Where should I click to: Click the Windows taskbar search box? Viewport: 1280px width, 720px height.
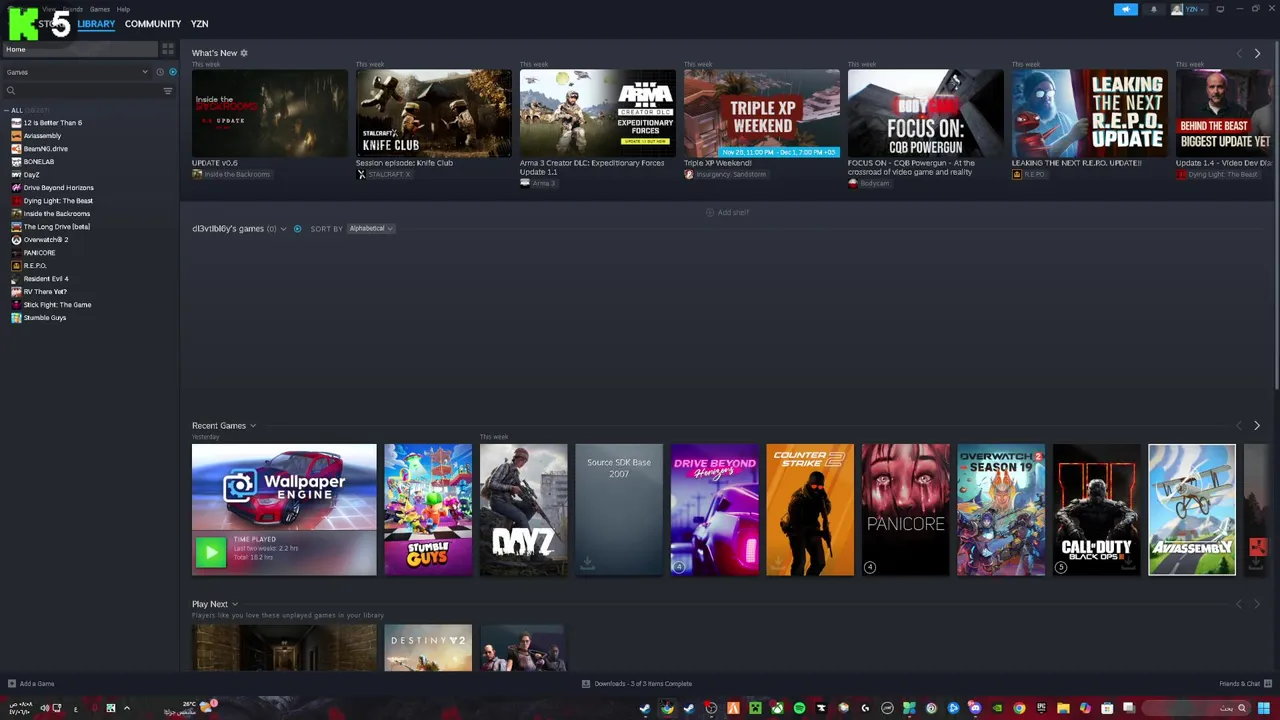(x=1197, y=708)
